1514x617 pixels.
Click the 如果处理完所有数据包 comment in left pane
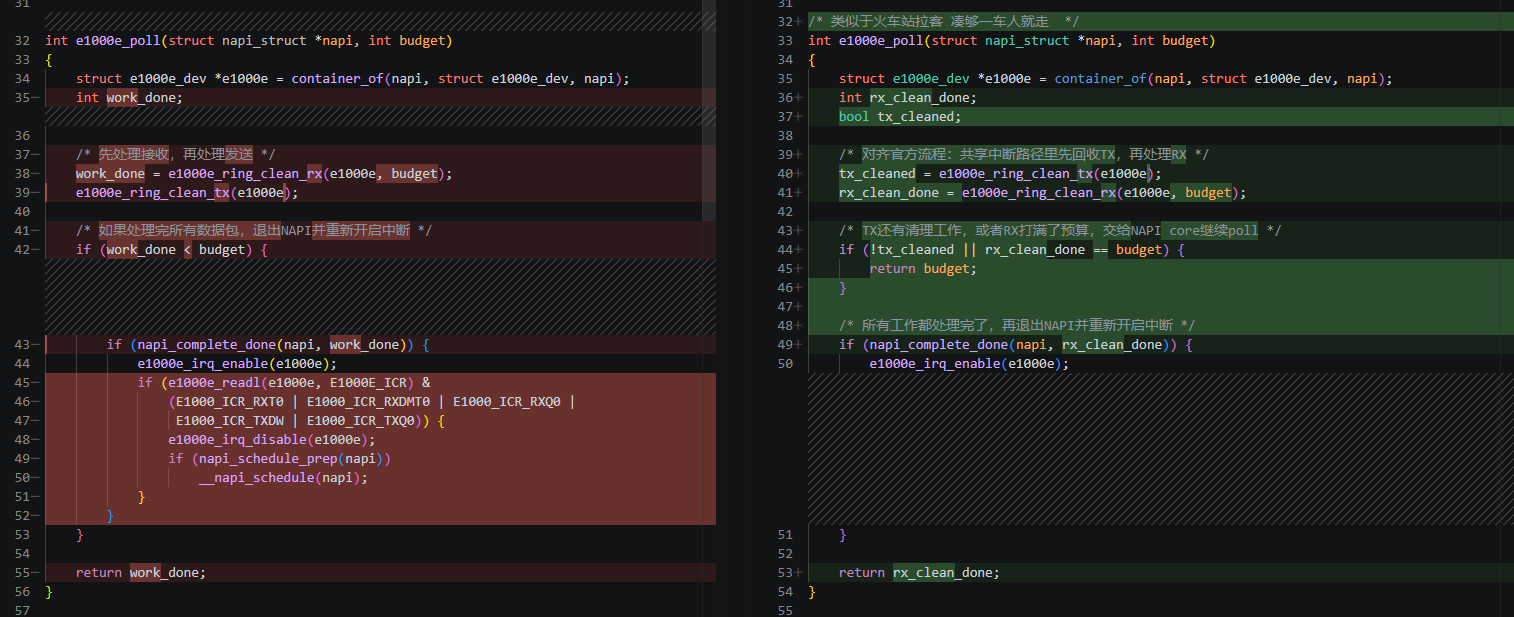(x=254, y=230)
